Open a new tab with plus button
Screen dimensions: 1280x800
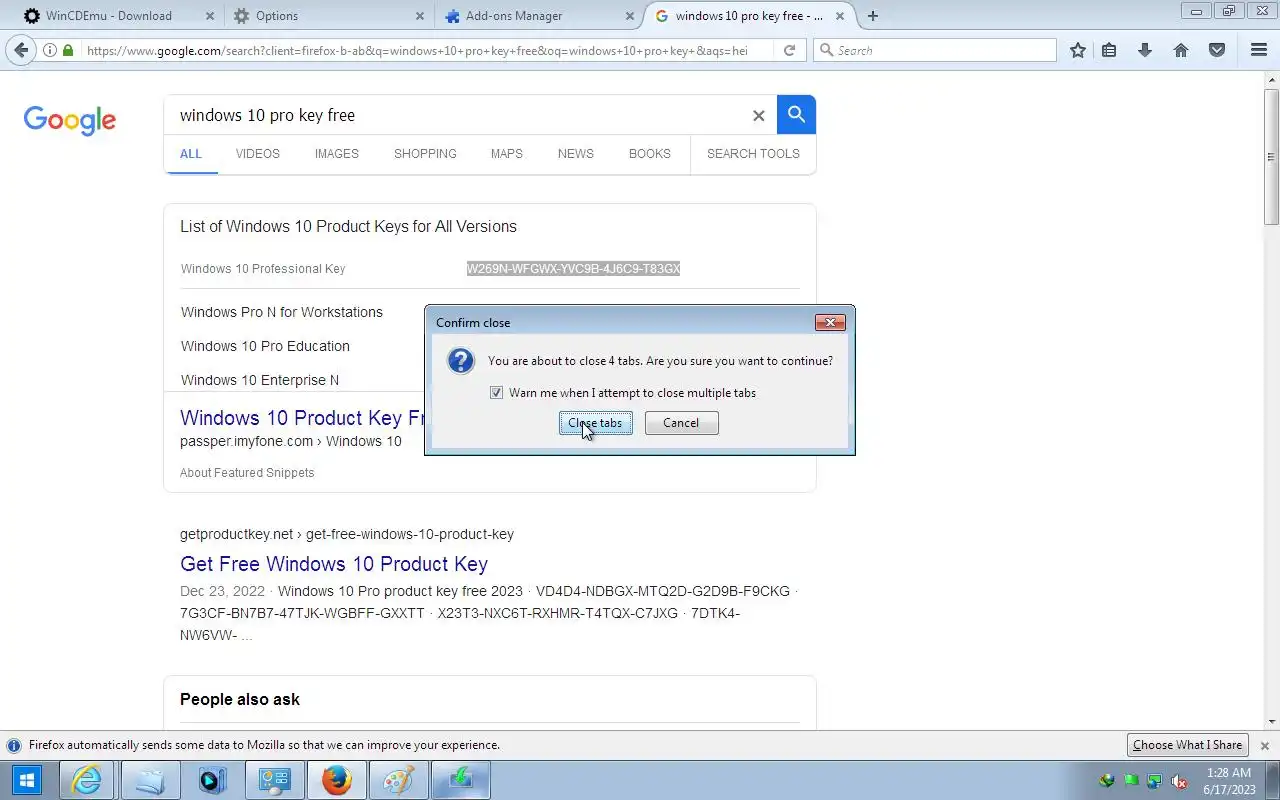(873, 16)
